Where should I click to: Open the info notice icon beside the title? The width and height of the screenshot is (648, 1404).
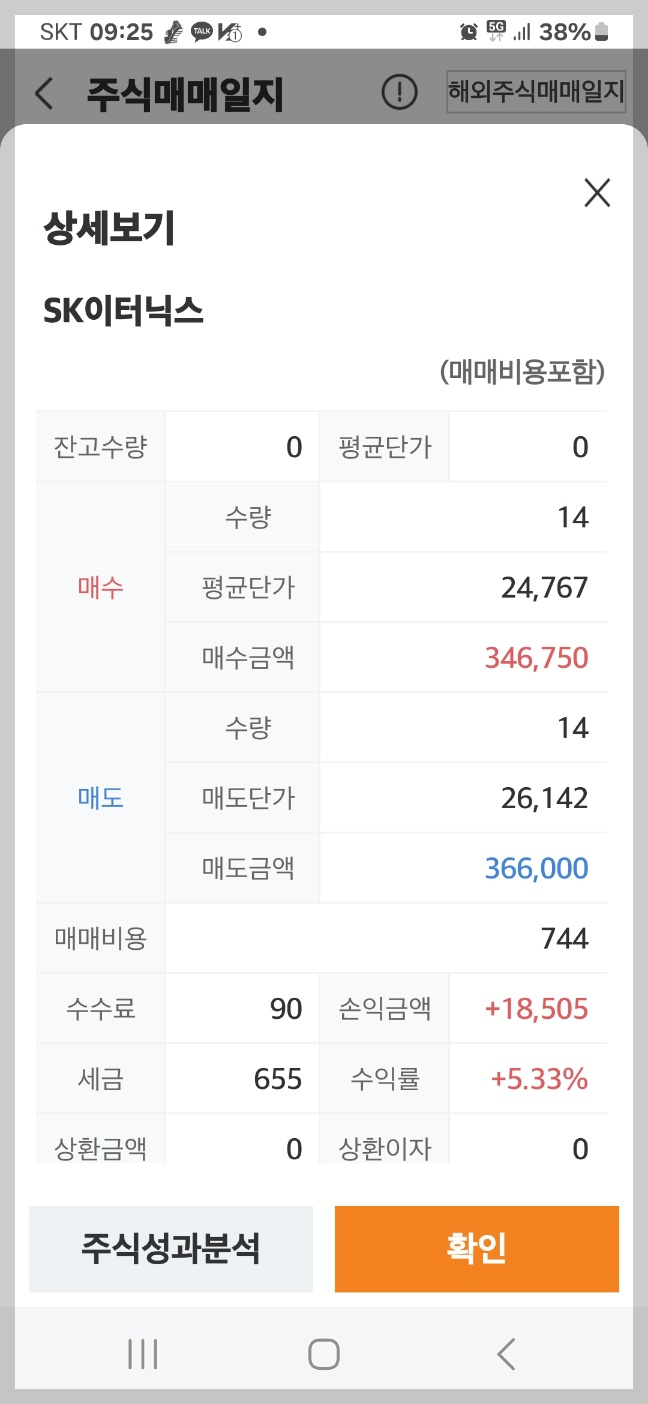(x=397, y=92)
